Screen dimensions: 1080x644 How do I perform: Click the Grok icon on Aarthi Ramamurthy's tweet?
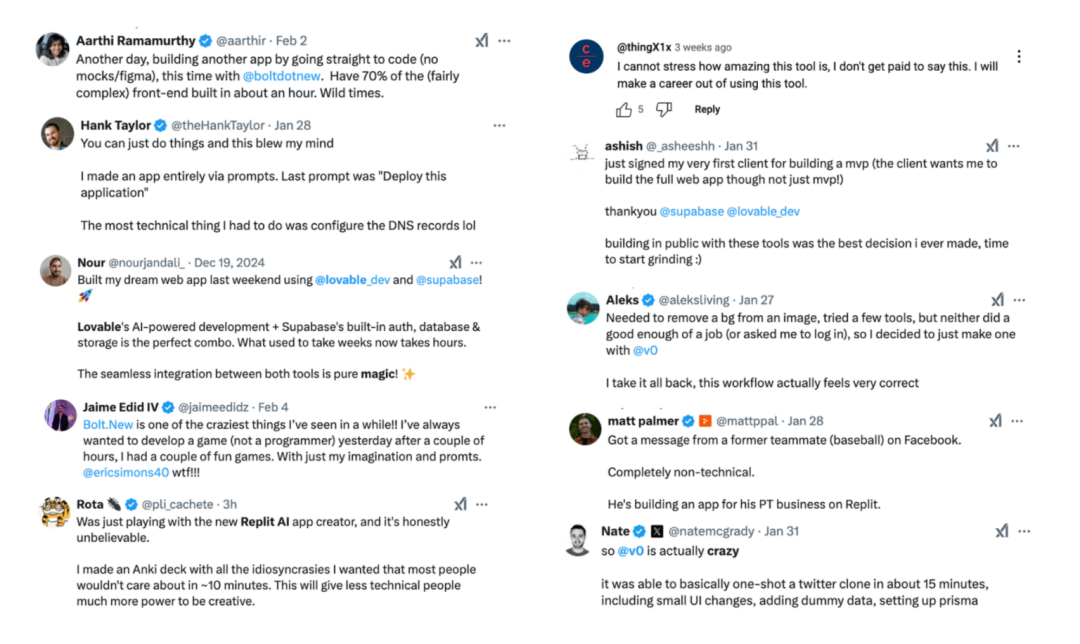point(481,41)
